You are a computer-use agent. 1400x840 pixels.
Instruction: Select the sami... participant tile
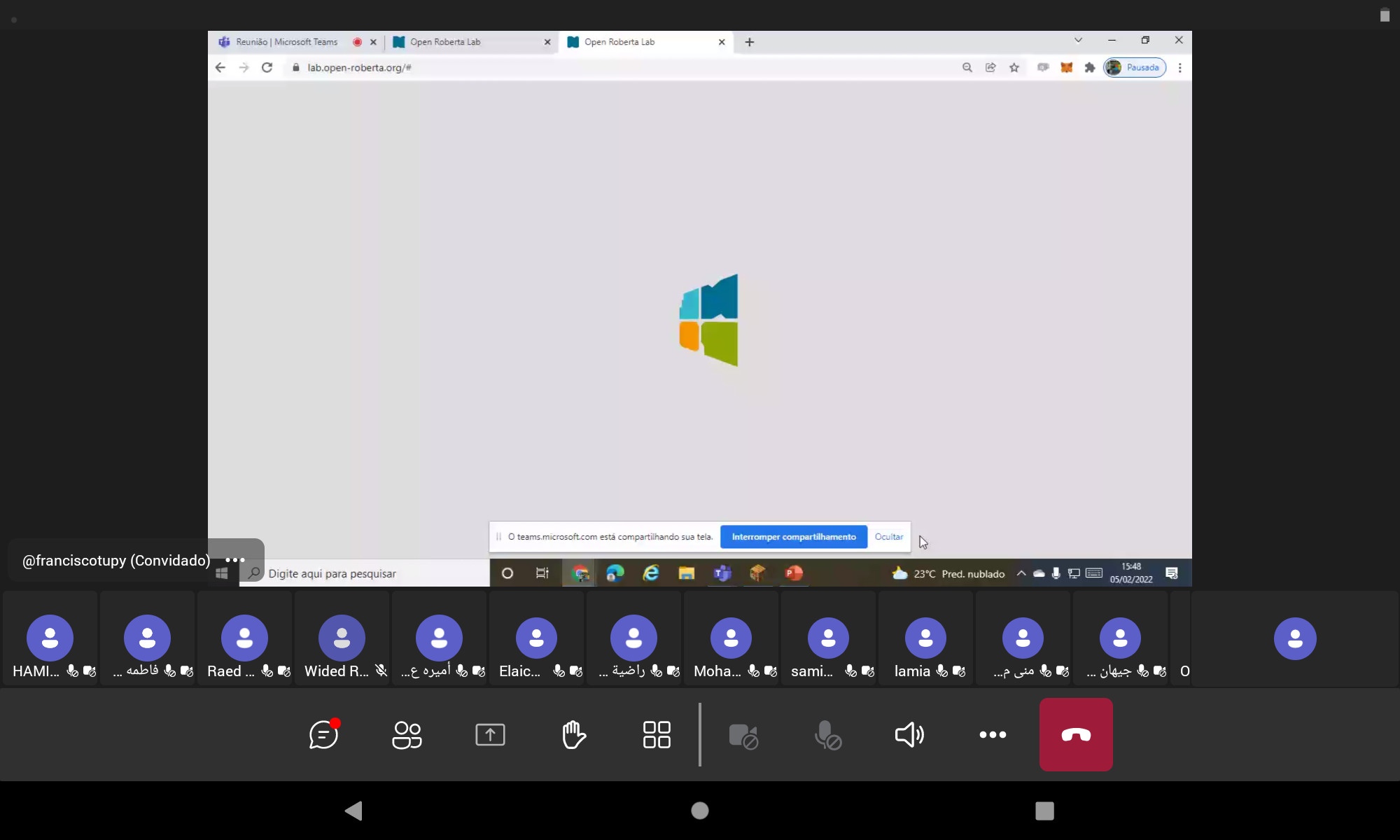coord(828,638)
